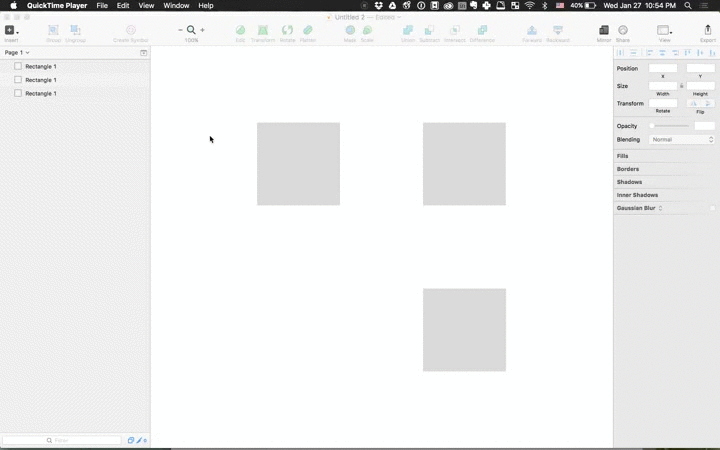720x450 pixels.
Task: Click distribute horizontally icon in inspector
Action: coord(621,53)
